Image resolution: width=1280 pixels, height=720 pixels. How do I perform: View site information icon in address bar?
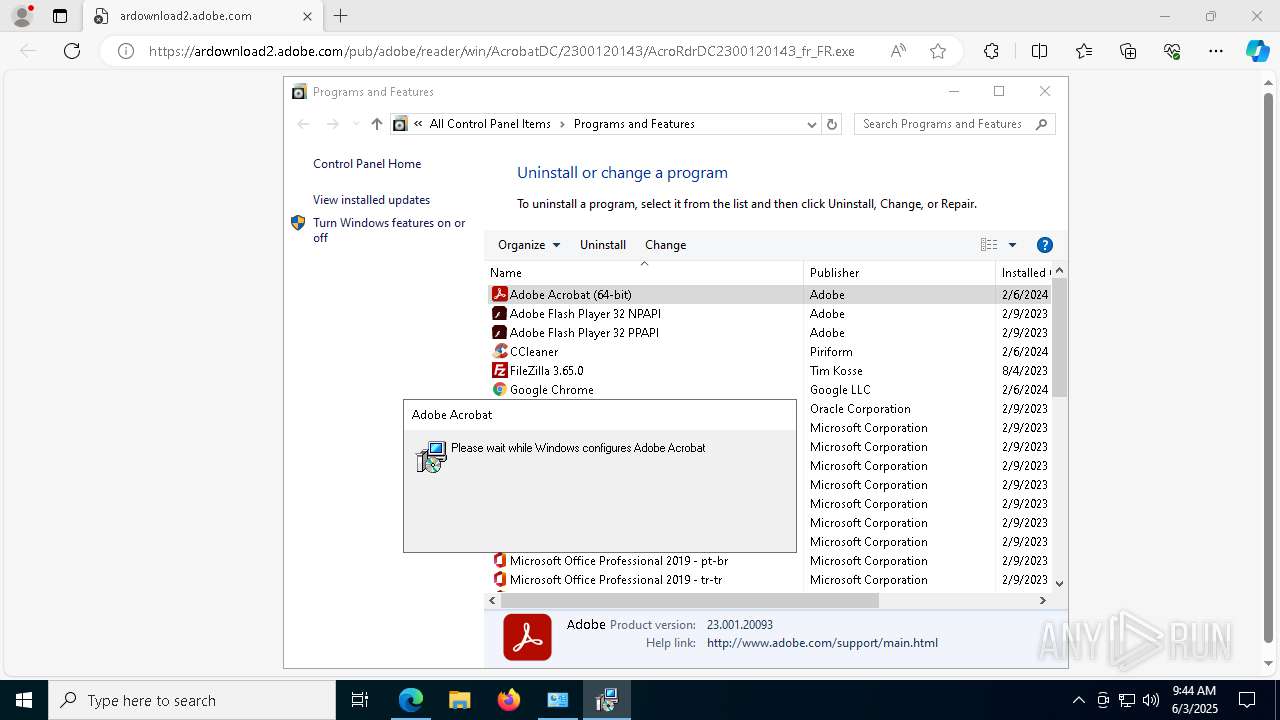126,51
